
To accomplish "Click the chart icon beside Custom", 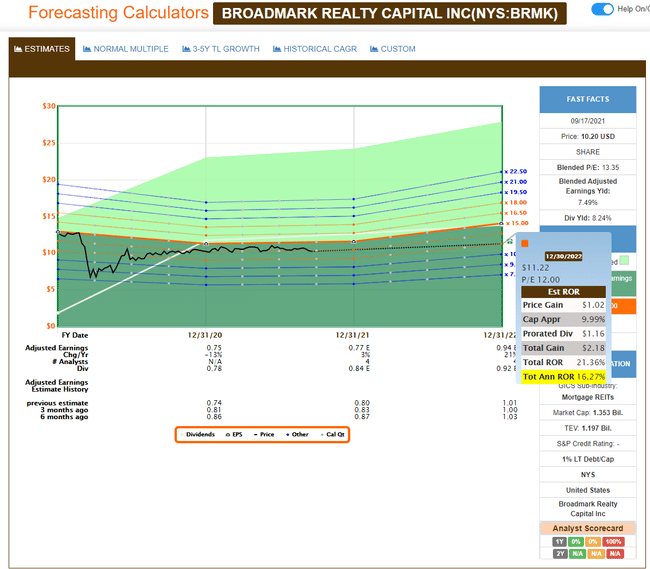I will (x=373, y=49).
